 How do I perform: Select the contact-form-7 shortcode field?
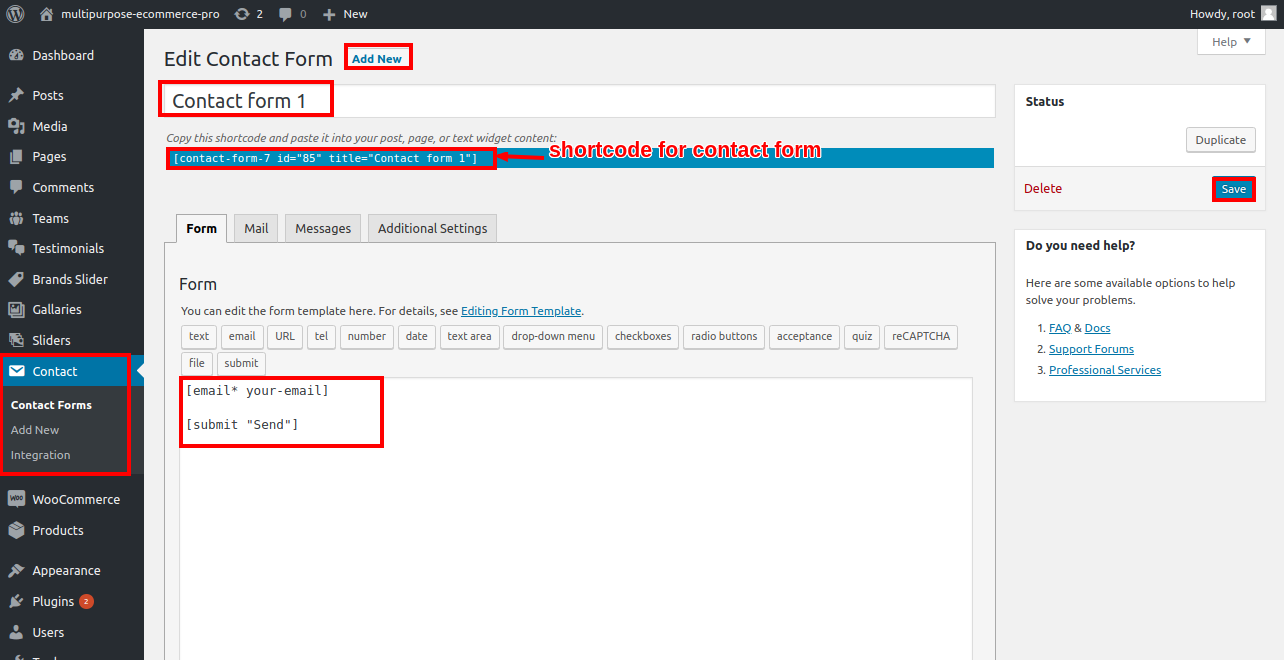pos(579,158)
